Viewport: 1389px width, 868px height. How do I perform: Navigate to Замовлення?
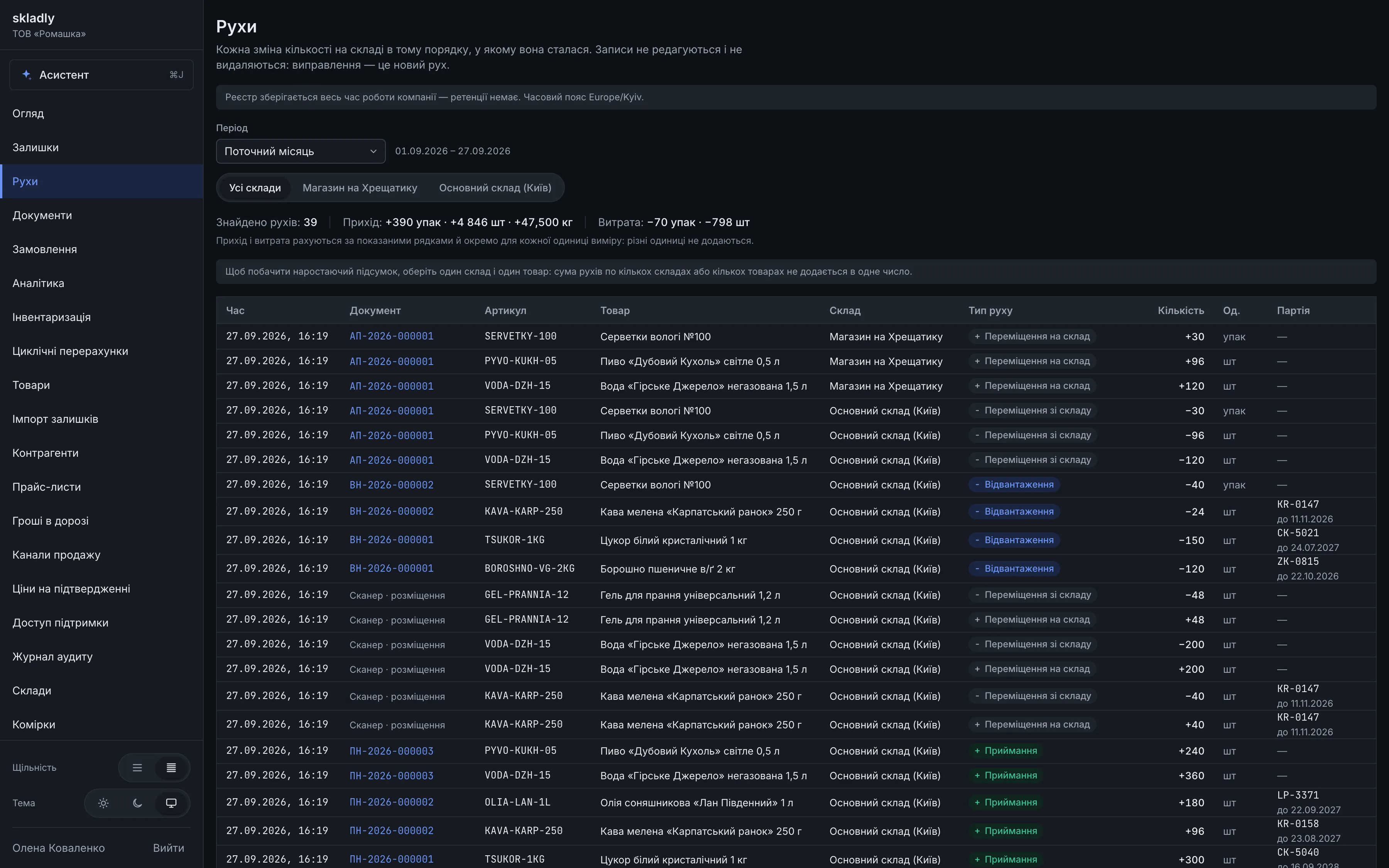coord(101,249)
